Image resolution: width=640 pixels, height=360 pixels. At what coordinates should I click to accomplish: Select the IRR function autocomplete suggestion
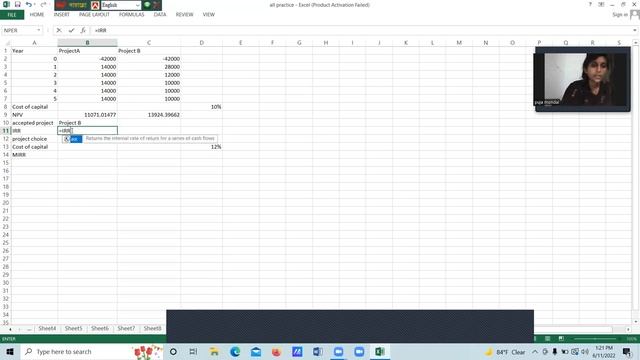(72, 139)
